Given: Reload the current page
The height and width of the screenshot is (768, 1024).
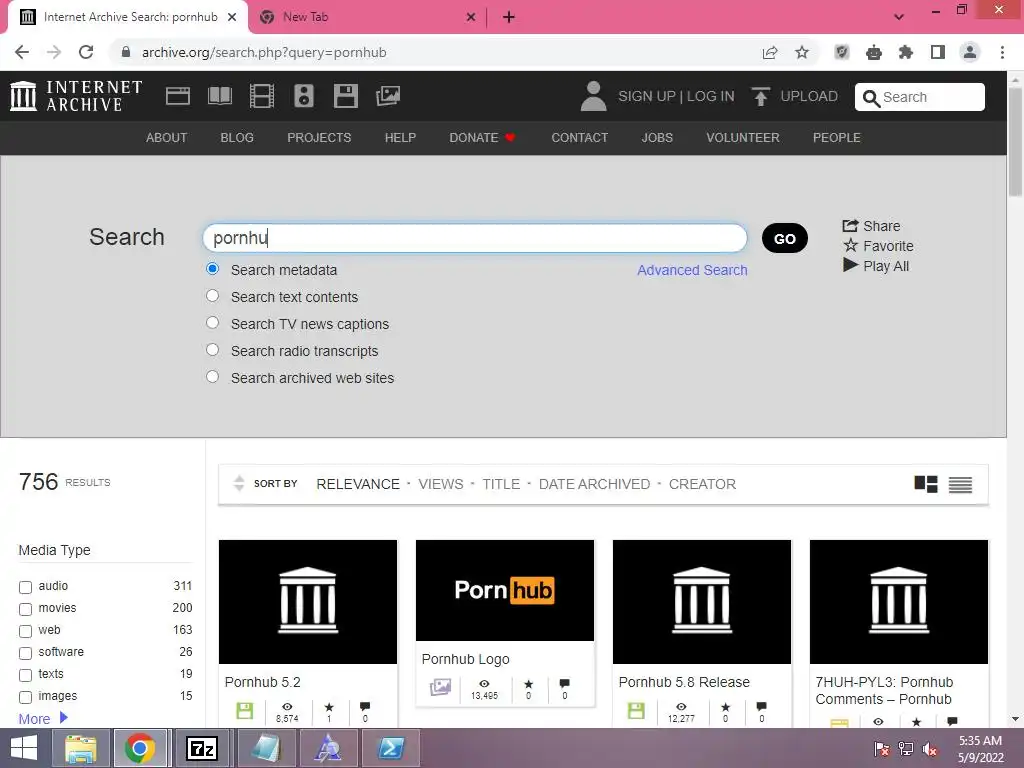Looking at the screenshot, I should [86, 52].
